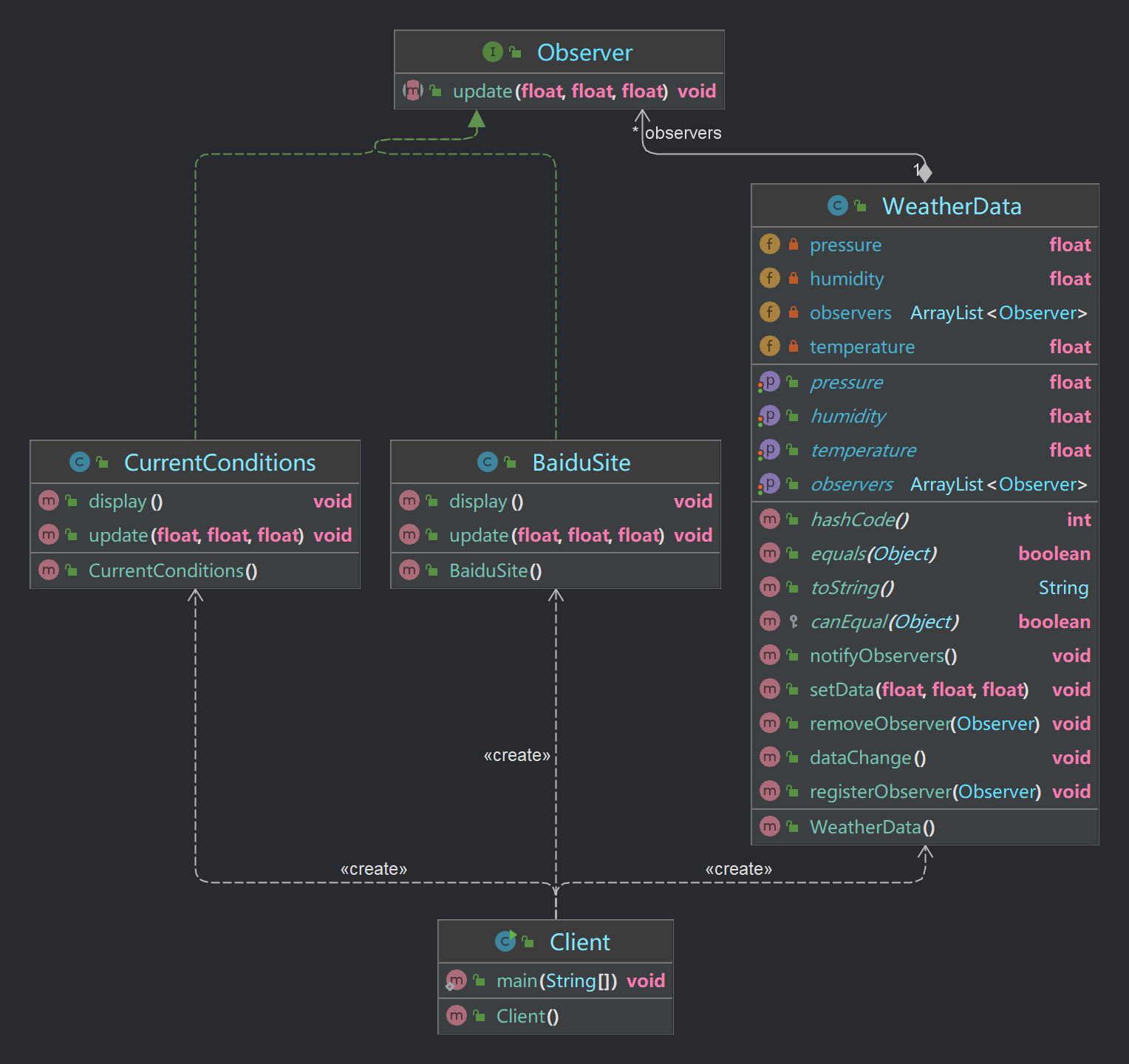Screen dimensions: 1129x1064
Task: Click the BaiduSite class icon
Action: (487, 462)
